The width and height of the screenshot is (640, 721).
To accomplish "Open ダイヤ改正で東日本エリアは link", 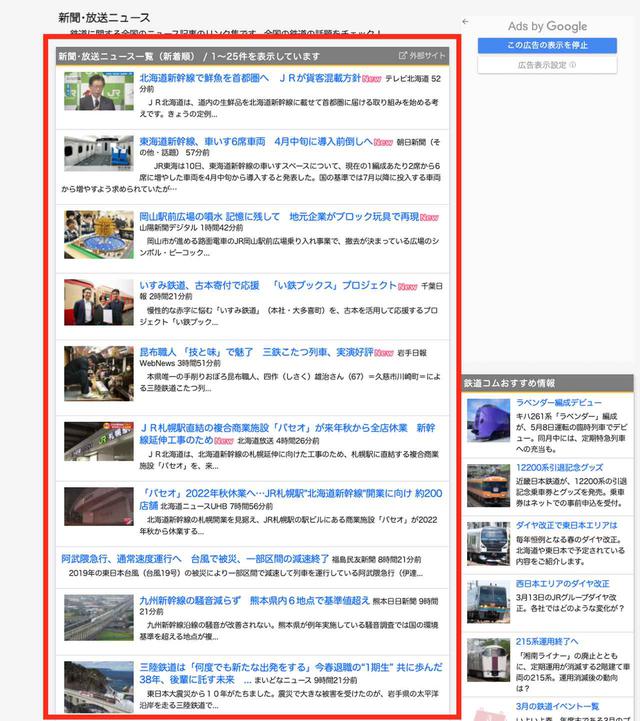I will [566, 525].
